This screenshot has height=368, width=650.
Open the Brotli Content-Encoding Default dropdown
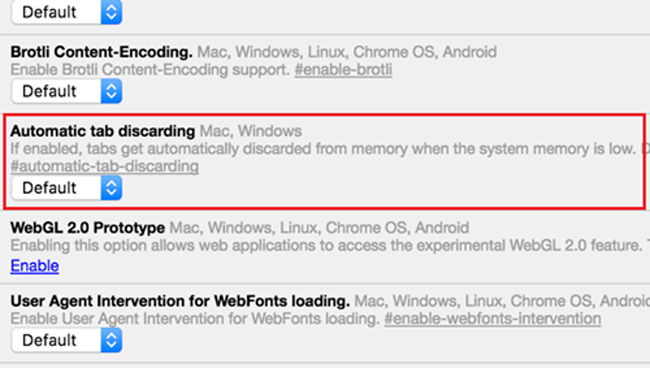coord(66,91)
